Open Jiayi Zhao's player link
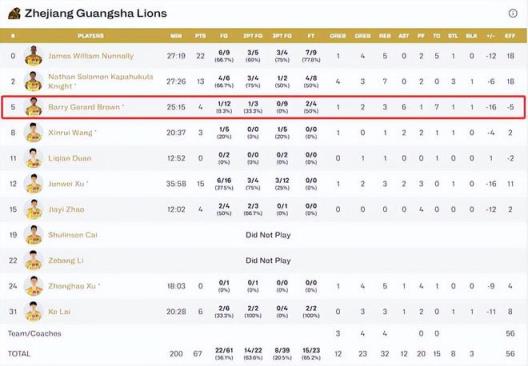This screenshot has width=528, height=366. coord(66,209)
